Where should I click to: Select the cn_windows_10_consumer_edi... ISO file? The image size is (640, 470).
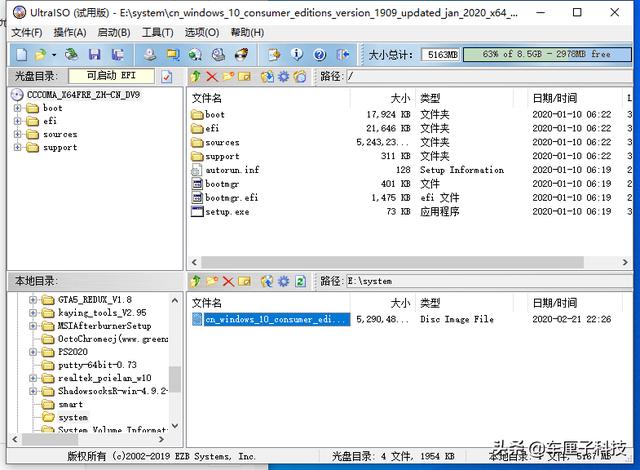click(277, 319)
